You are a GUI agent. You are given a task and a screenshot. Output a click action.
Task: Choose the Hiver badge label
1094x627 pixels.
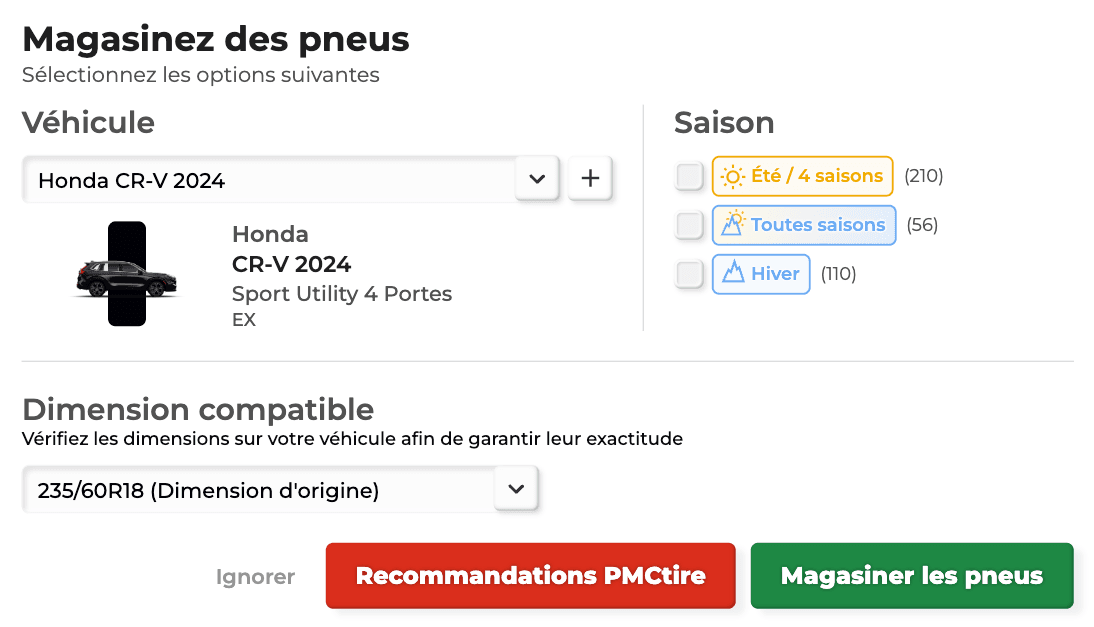pos(775,273)
